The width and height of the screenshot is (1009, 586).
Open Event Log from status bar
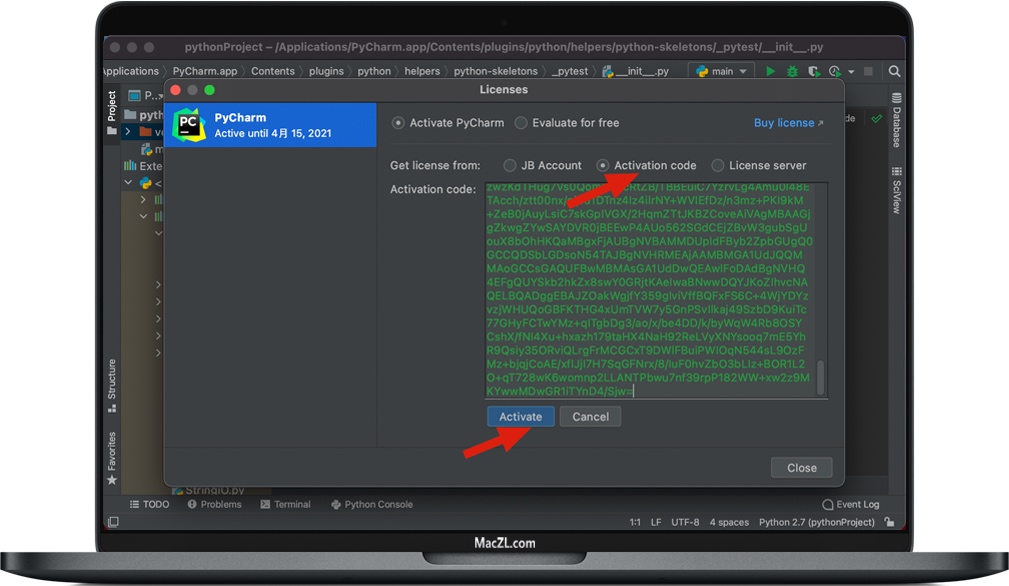(x=851, y=504)
